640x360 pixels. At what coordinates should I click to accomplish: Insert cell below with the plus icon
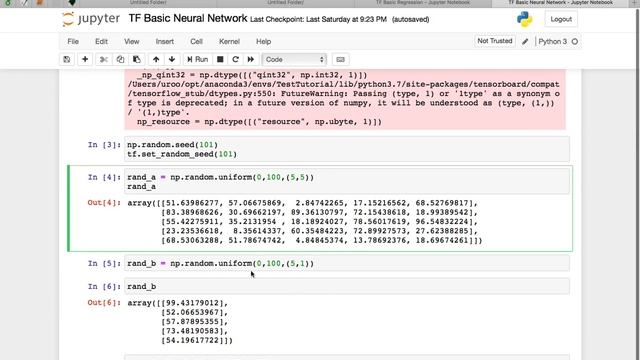coord(85,60)
